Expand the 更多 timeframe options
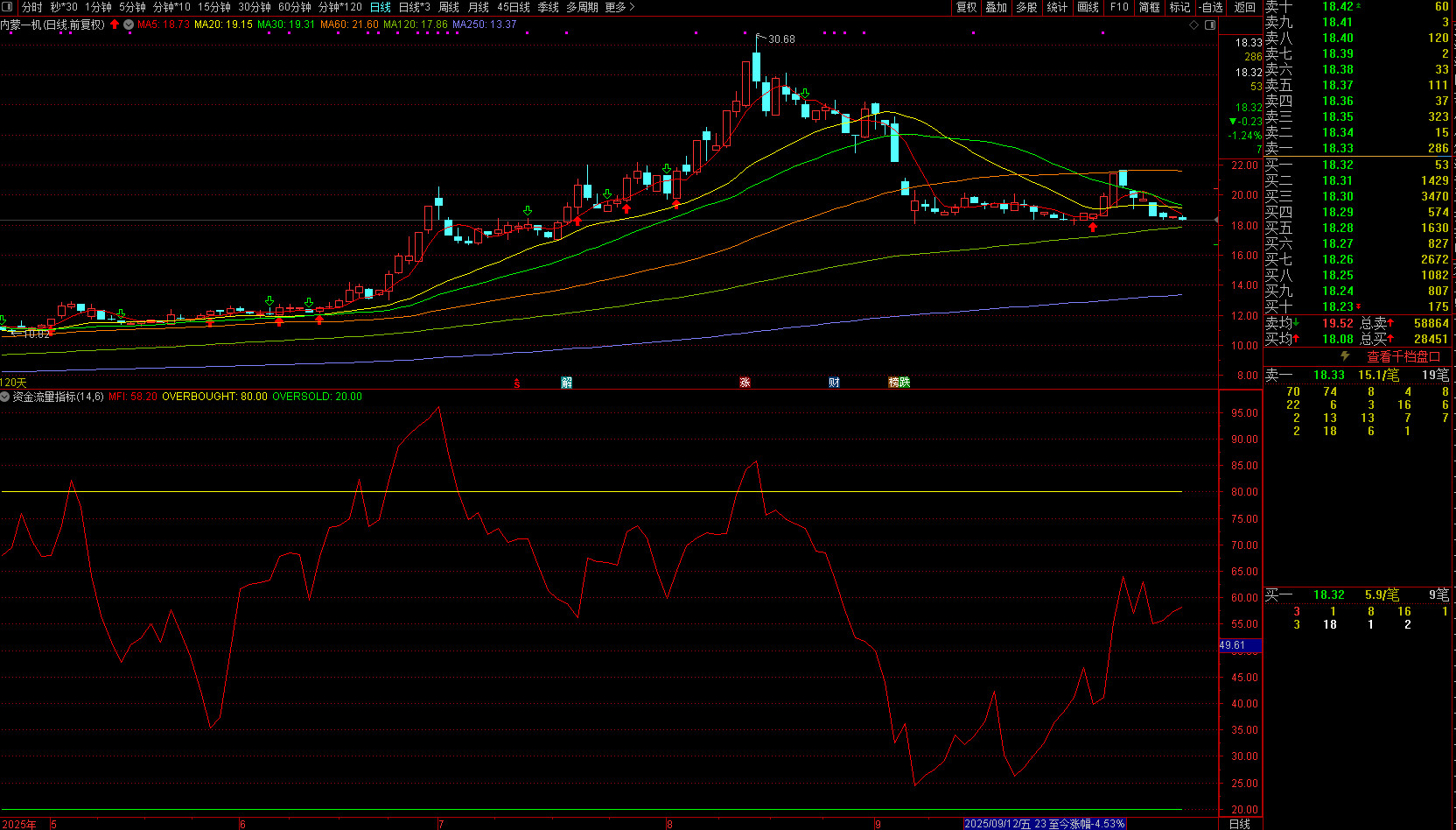 pos(619,7)
